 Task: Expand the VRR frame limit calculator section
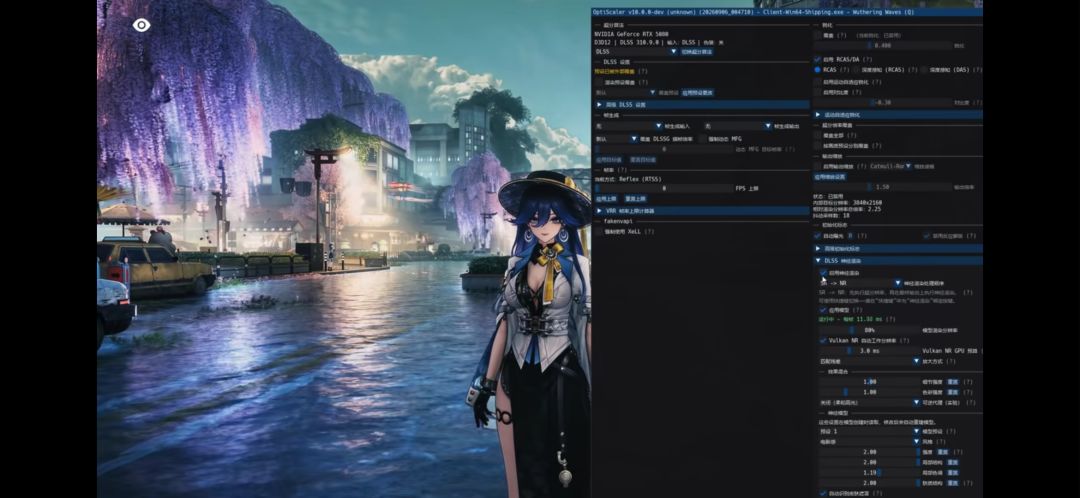point(702,211)
